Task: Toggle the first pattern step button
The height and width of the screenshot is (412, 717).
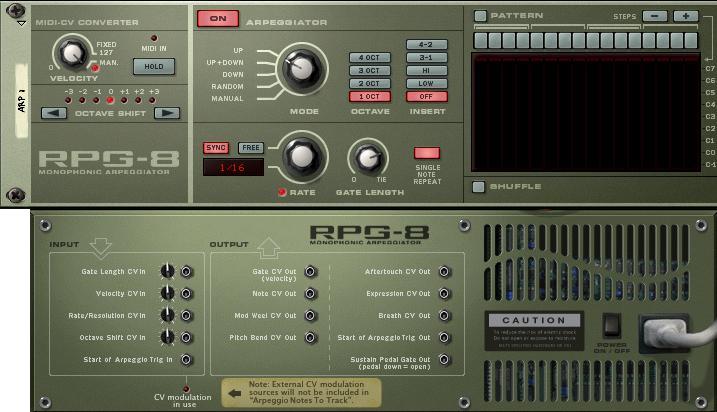Action: [481, 40]
